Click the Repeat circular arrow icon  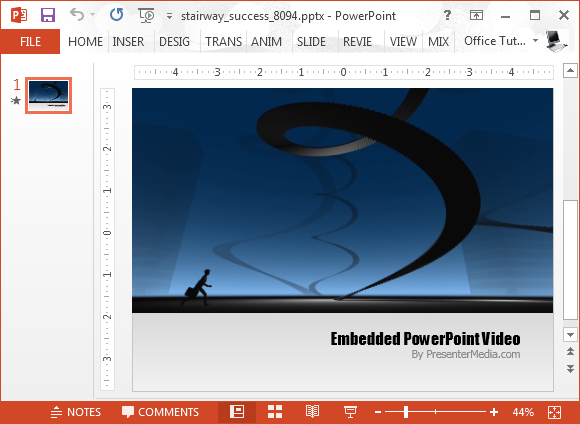pyautogui.click(x=117, y=15)
